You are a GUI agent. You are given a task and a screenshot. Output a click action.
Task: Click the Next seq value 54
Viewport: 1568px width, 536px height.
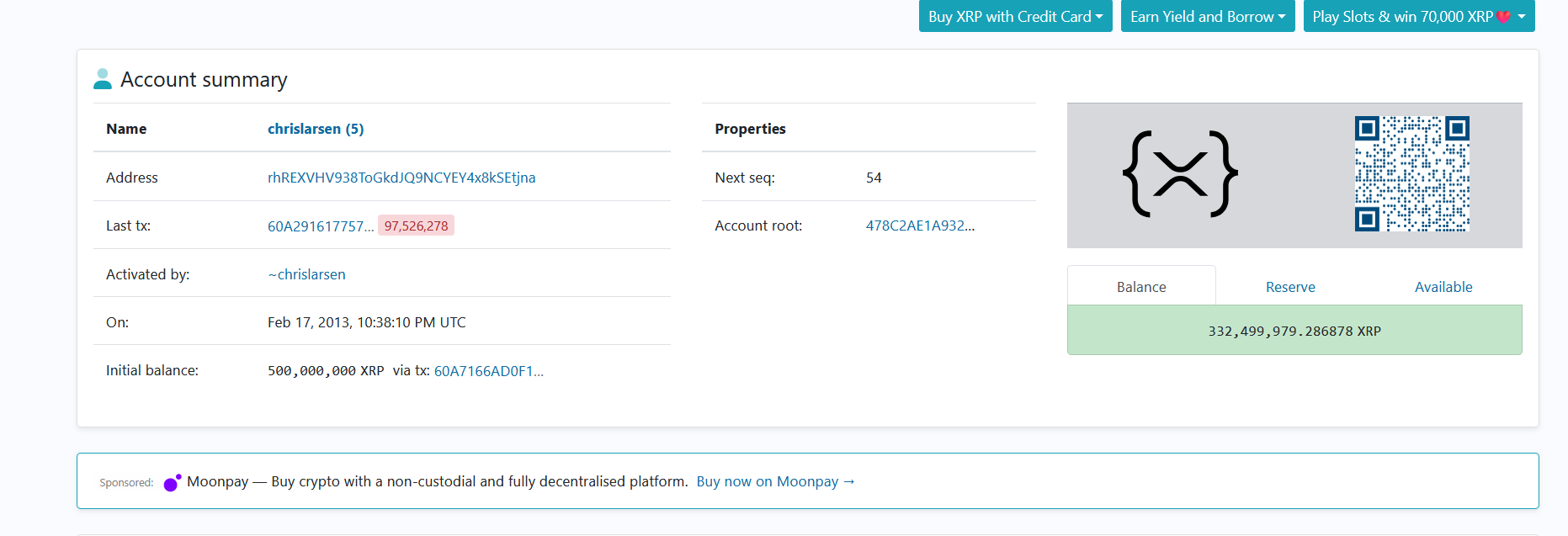(874, 178)
